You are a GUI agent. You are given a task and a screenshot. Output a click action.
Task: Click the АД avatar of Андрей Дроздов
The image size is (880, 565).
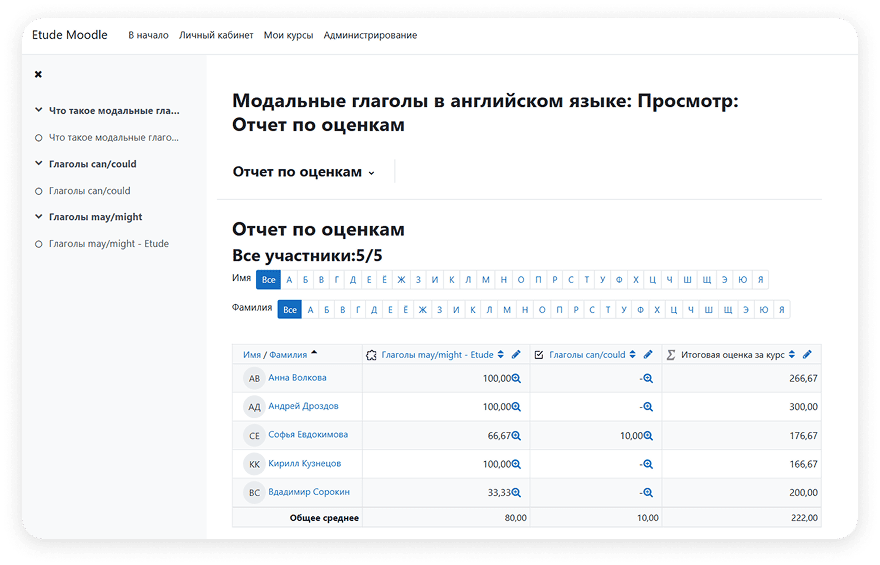(254, 407)
